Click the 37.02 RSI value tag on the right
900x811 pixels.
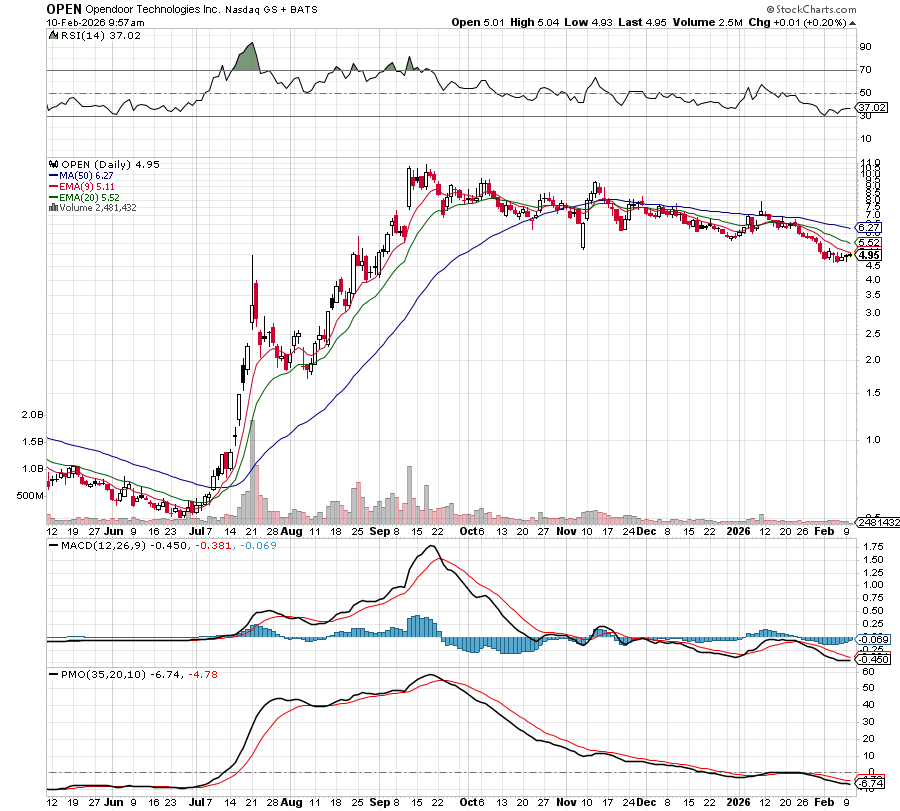coord(873,107)
